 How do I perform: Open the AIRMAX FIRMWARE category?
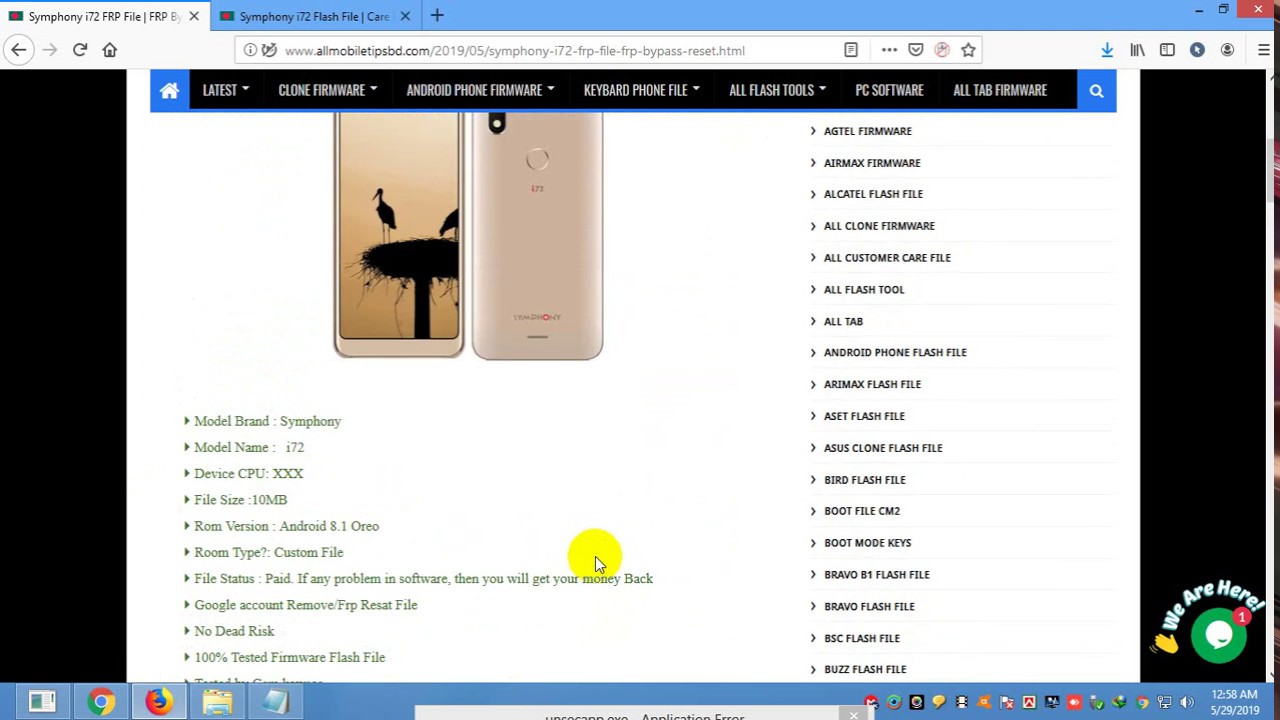pos(872,163)
